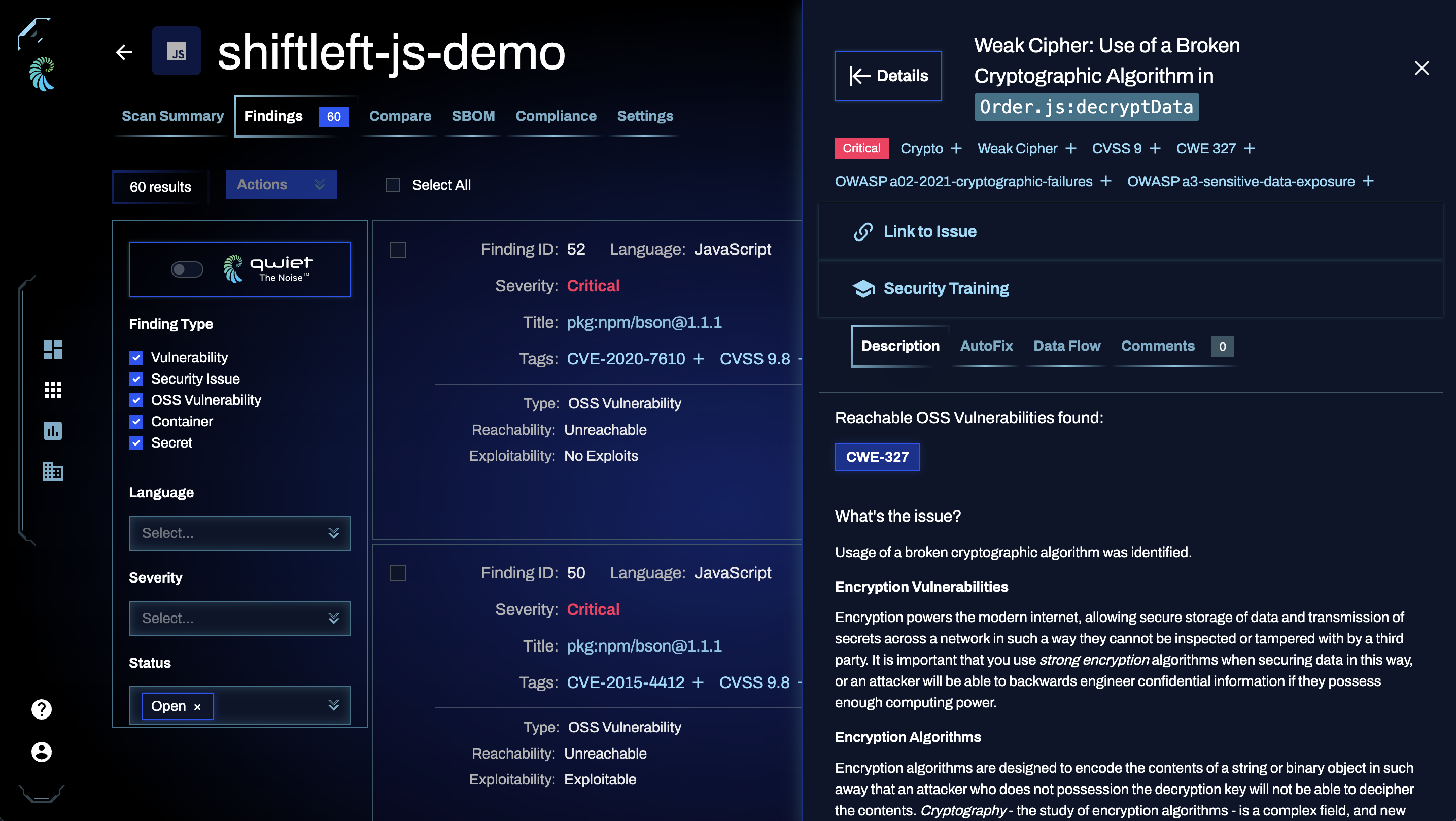Open the Settings tab
The width and height of the screenshot is (1456, 821).
click(x=645, y=116)
